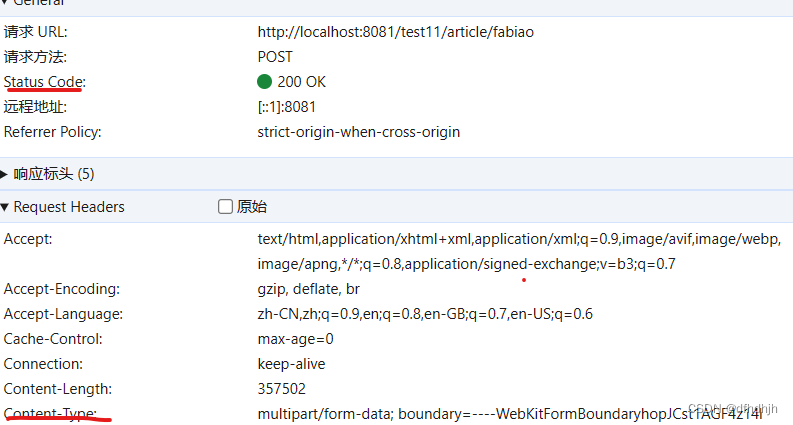Select the Content-Length value 357502
Viewport: 793px width, 425px height.
[282, 389]
